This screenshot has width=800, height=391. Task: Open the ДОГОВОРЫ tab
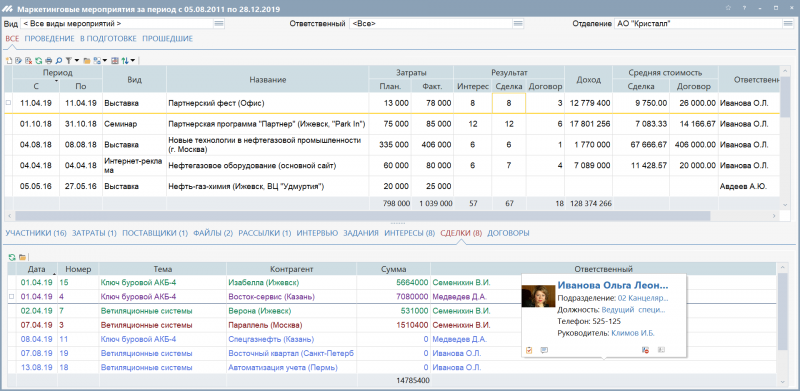508,233
